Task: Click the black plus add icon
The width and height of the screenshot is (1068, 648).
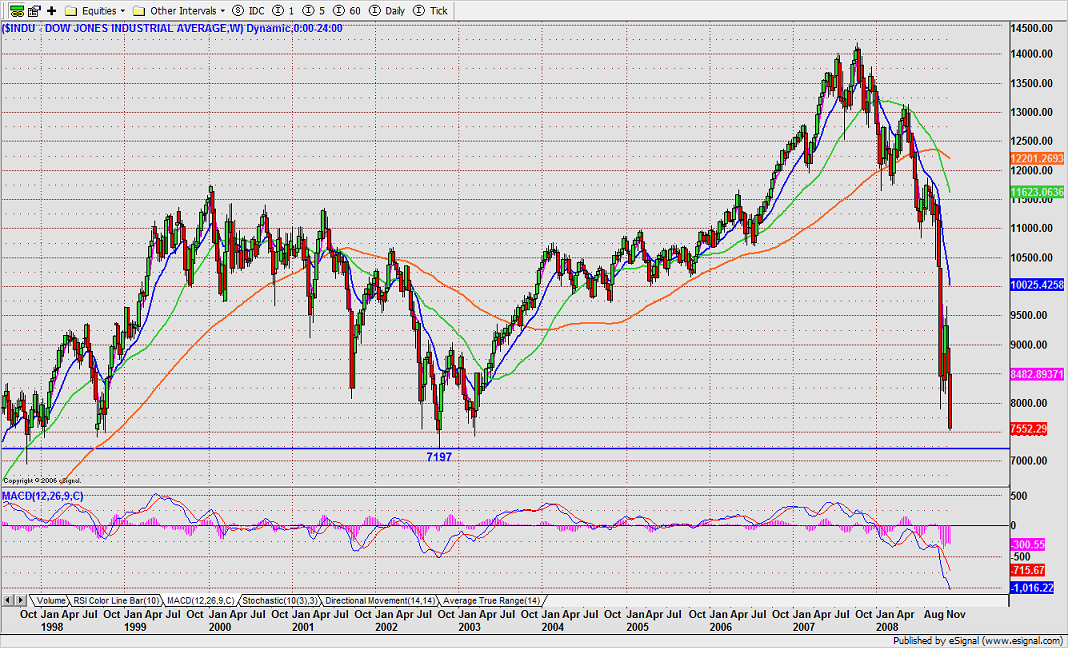Action: tap(52, 11)
